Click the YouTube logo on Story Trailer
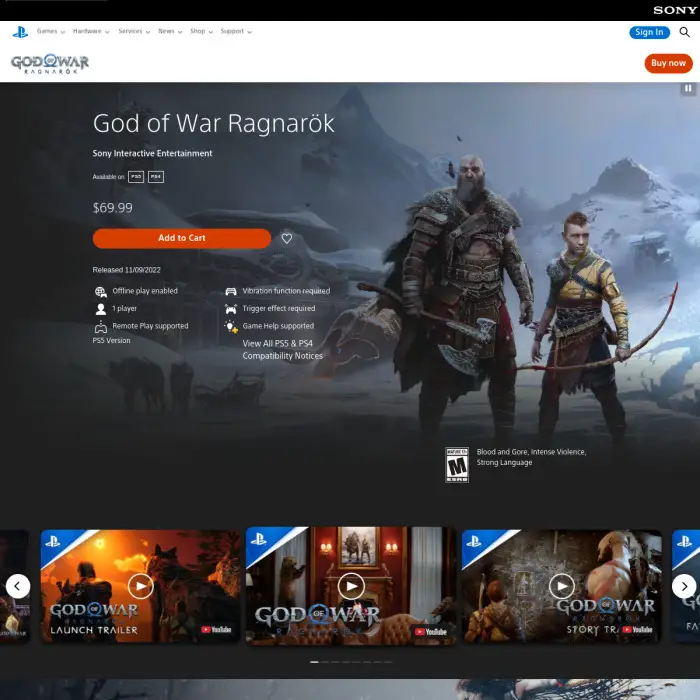Viewport: 700px width, 700px height. point(637,629)
